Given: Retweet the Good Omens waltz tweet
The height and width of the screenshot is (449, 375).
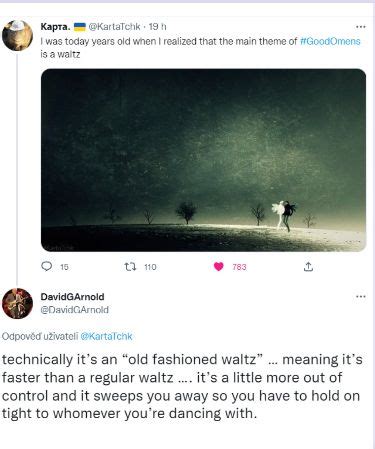Looking at the screenshot, I should coord(130,267).
